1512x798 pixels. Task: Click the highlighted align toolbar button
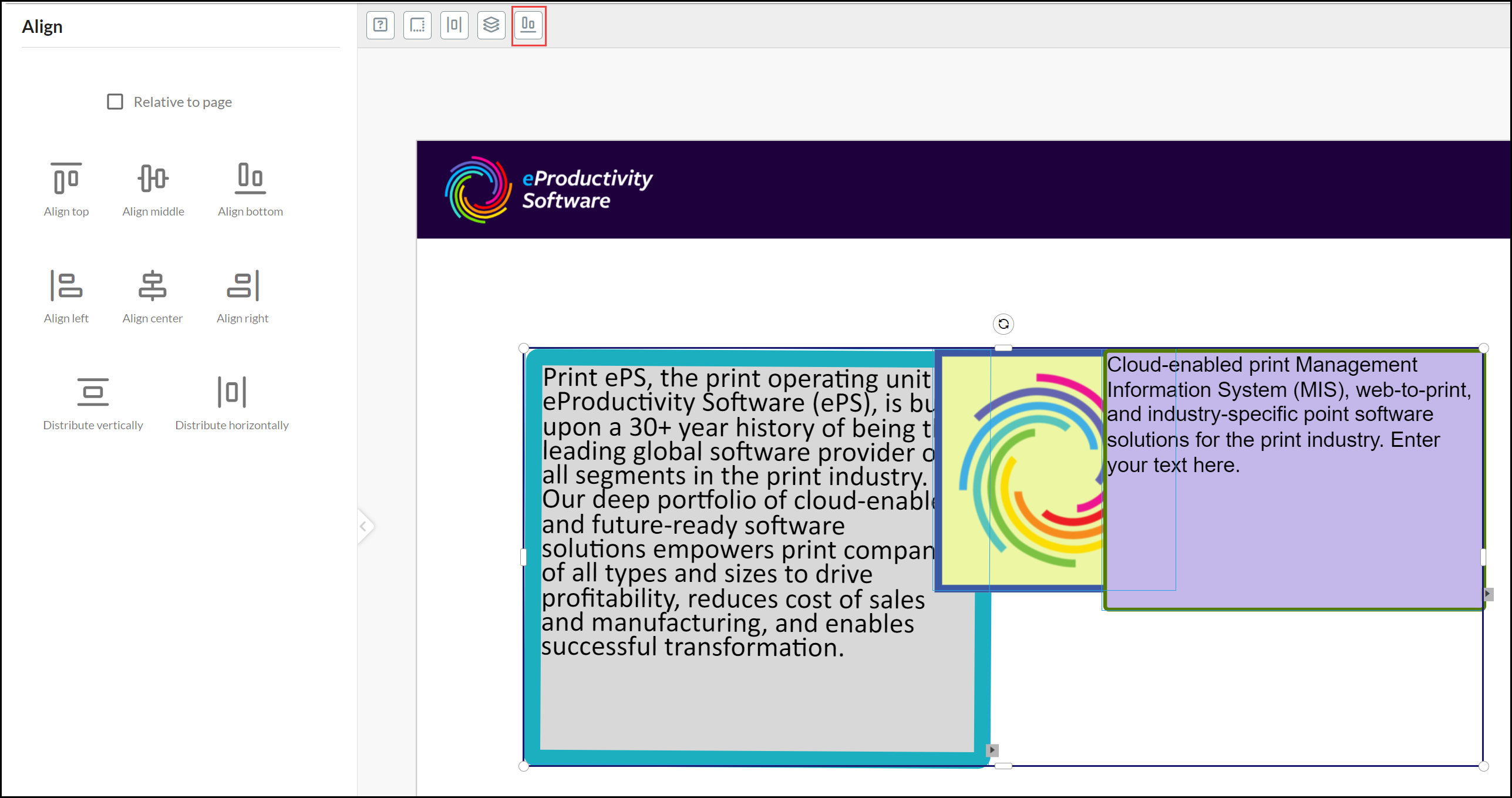tap(528, 25)
